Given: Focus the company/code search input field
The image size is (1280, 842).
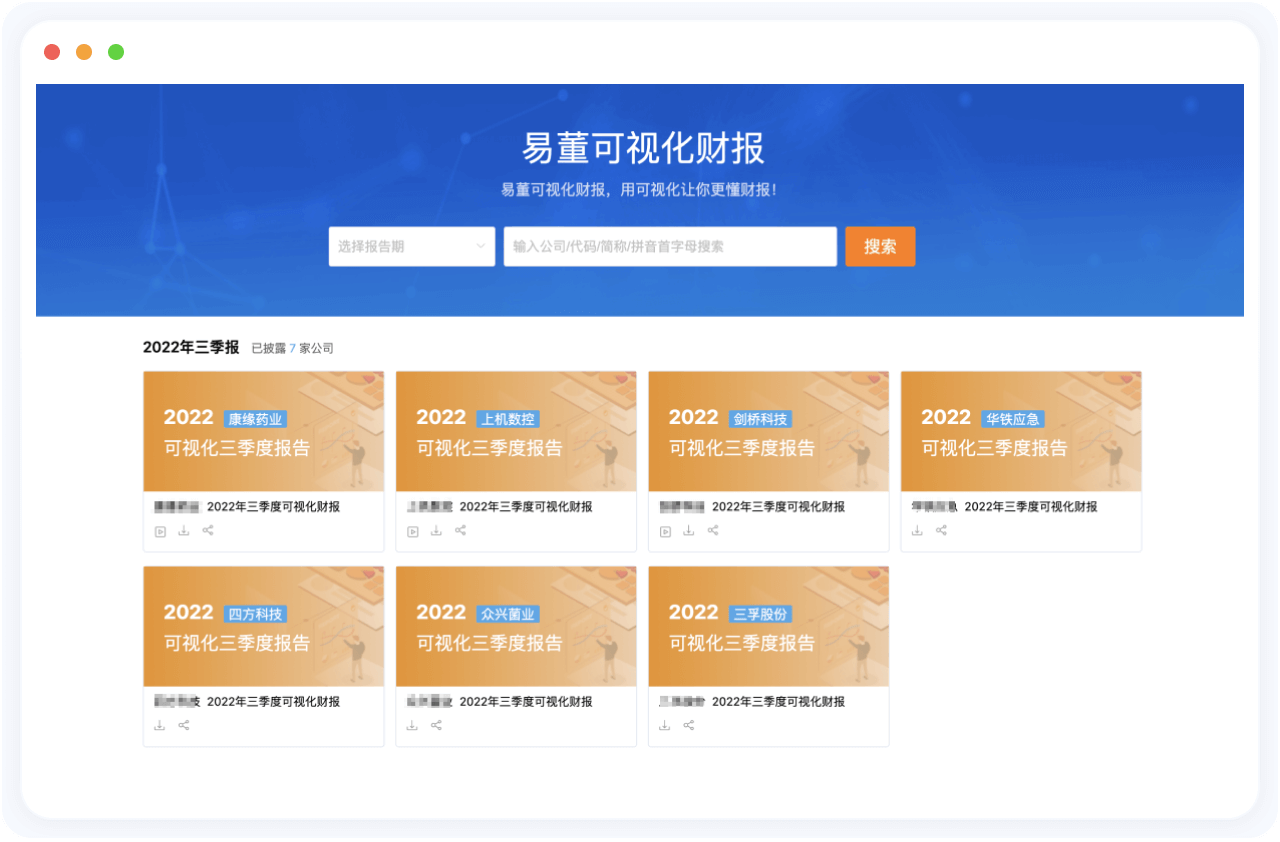Looking at the screenshot, I should pyautogui.click(x=670, y=246).
